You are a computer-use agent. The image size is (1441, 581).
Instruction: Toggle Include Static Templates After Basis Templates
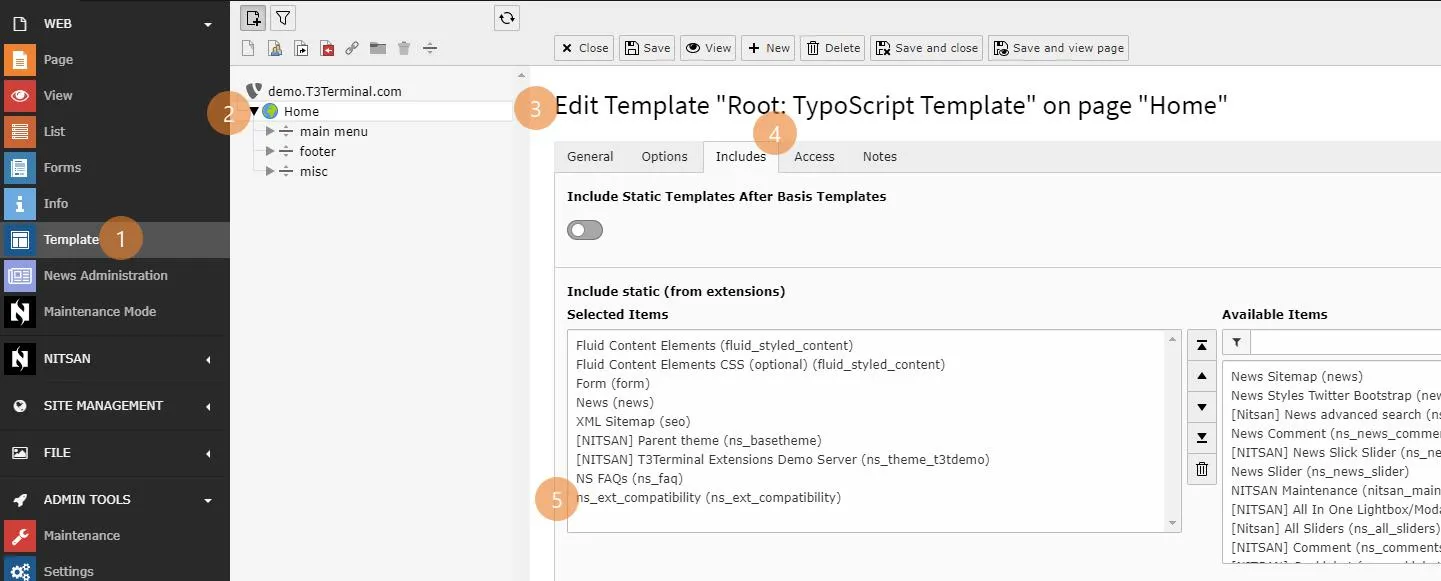585,230
